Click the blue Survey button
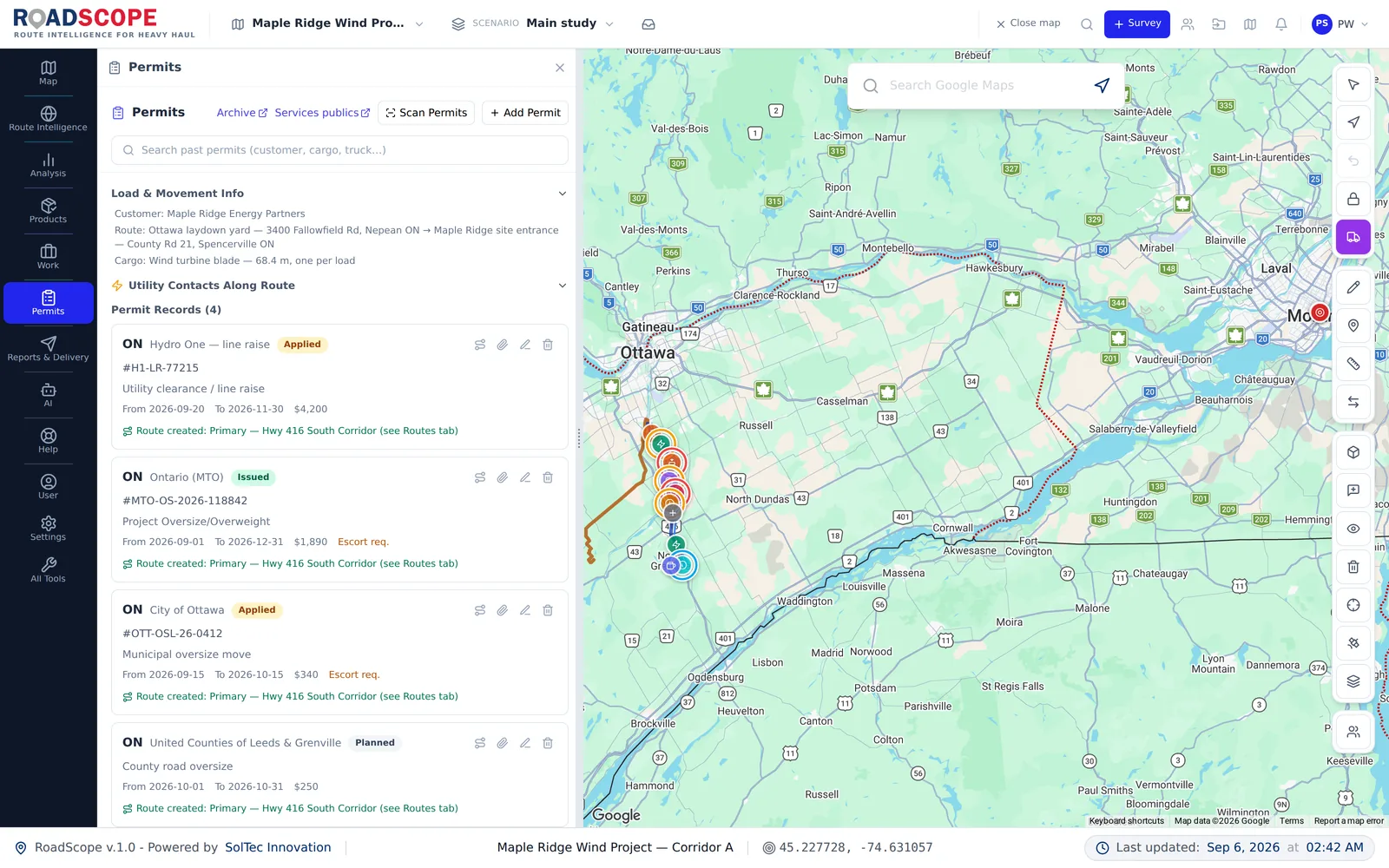The height and width of the screenshot is (868, 1389). click(1137, 24)
